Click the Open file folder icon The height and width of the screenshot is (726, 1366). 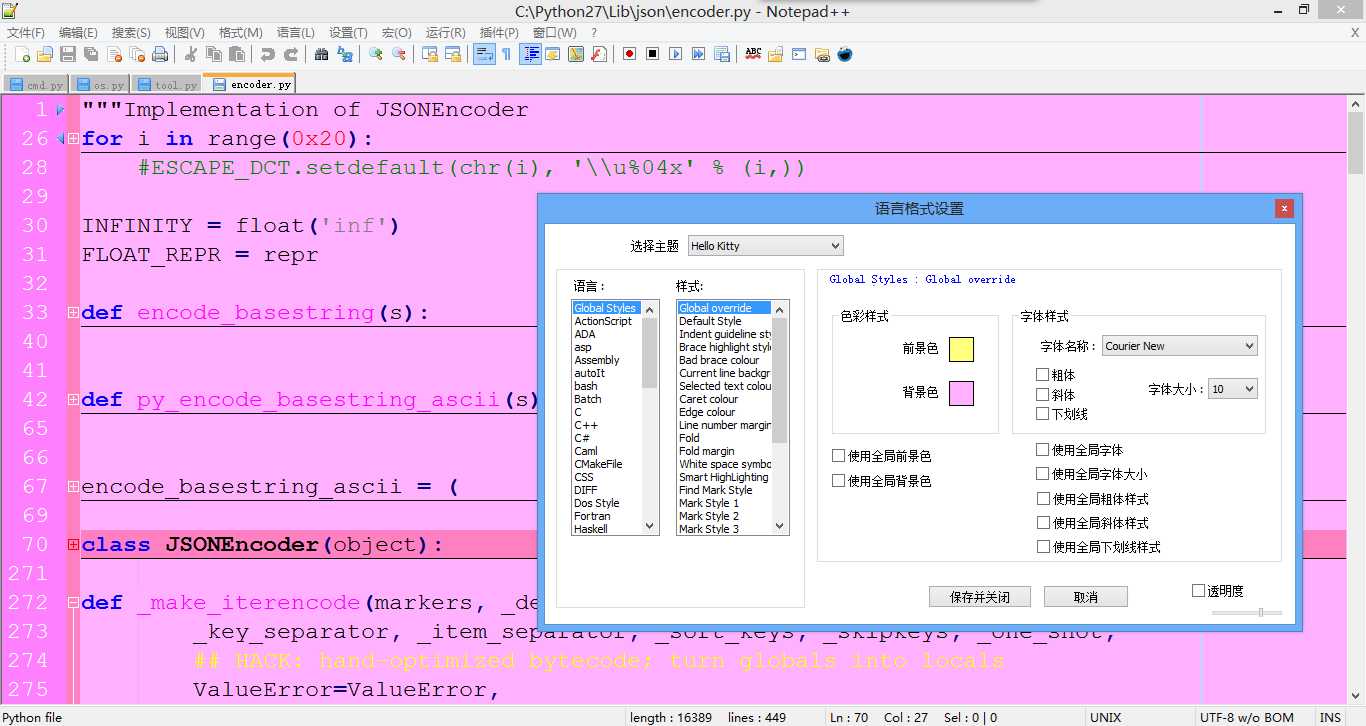tap(45, 55)
